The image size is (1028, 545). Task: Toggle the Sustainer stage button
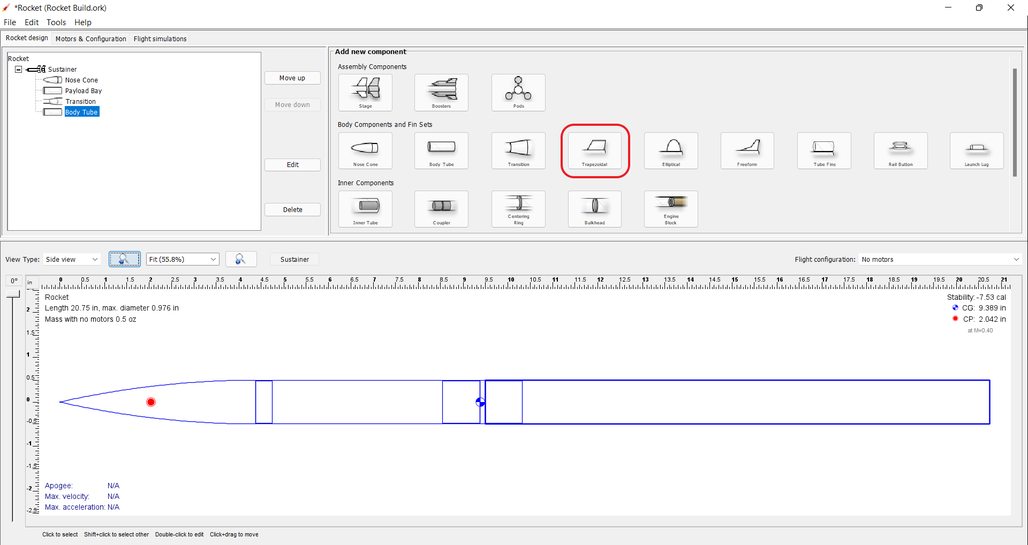293,259
